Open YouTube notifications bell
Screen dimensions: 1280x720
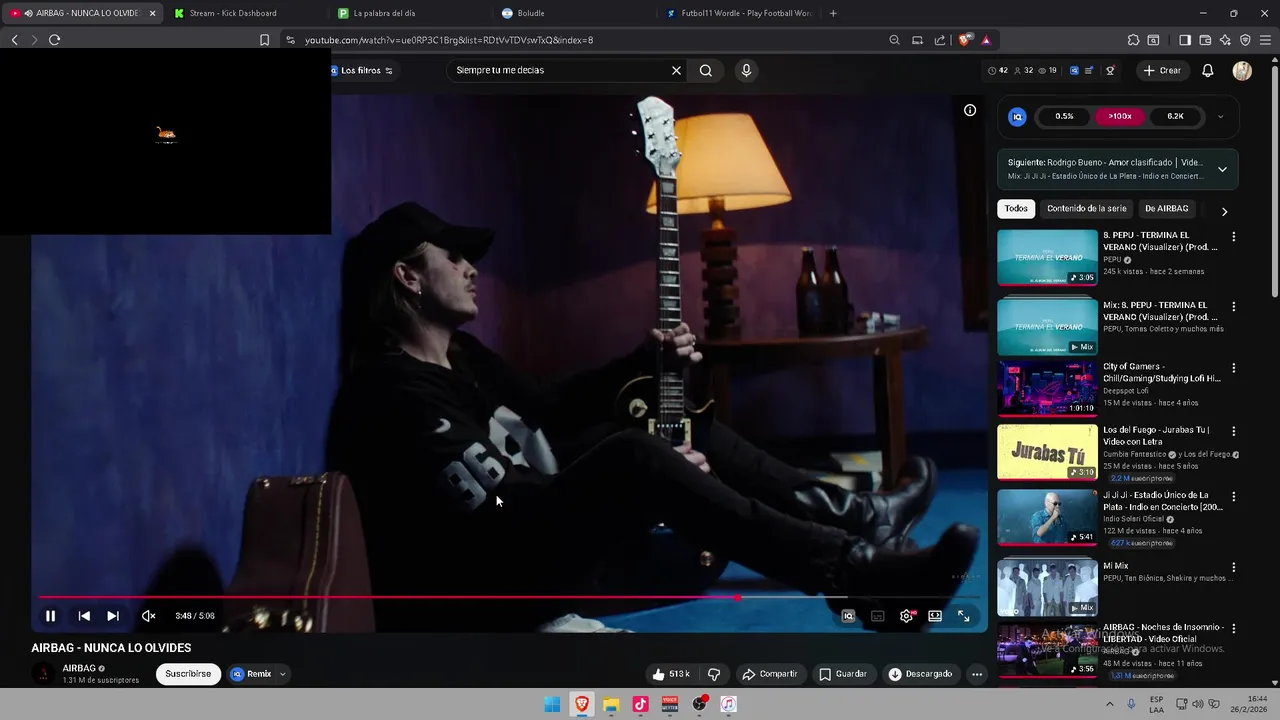(x=1208, y=70)
